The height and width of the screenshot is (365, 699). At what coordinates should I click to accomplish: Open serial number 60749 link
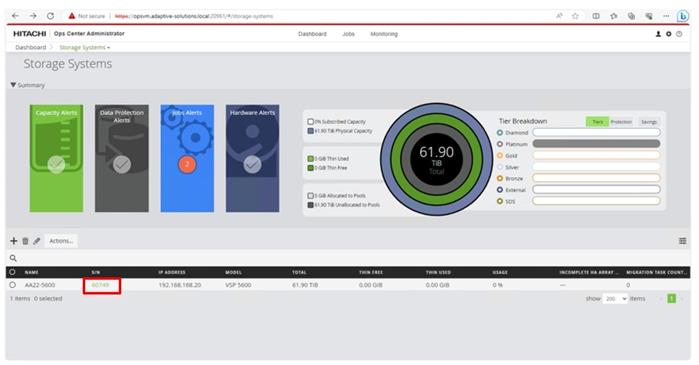pos(100,285)
